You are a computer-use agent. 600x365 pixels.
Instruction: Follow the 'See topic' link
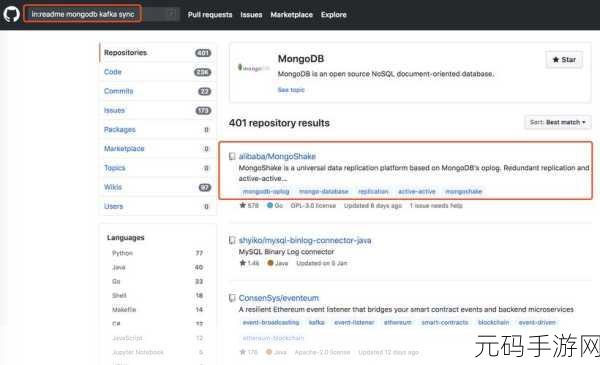291,90
